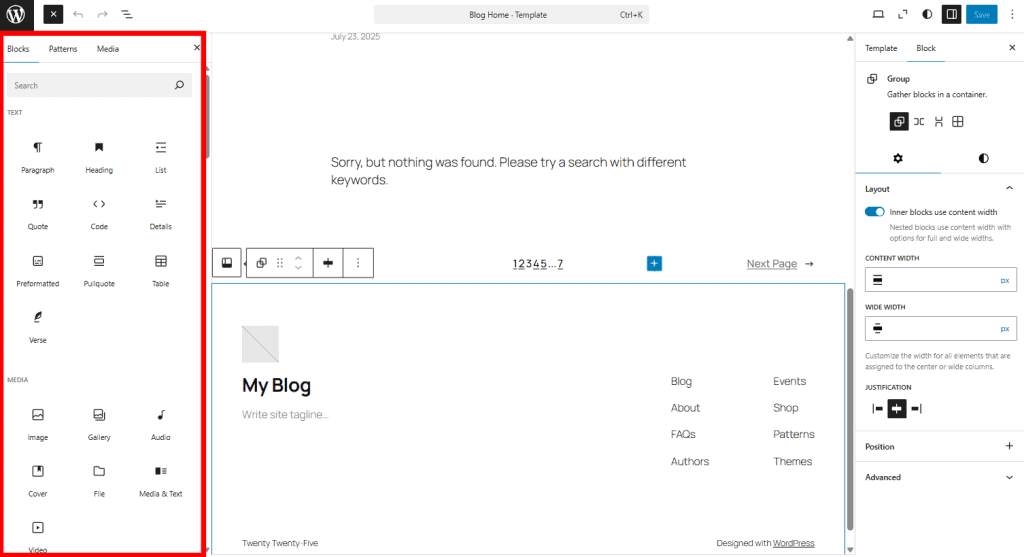Redo the last change

coord(103,14)
